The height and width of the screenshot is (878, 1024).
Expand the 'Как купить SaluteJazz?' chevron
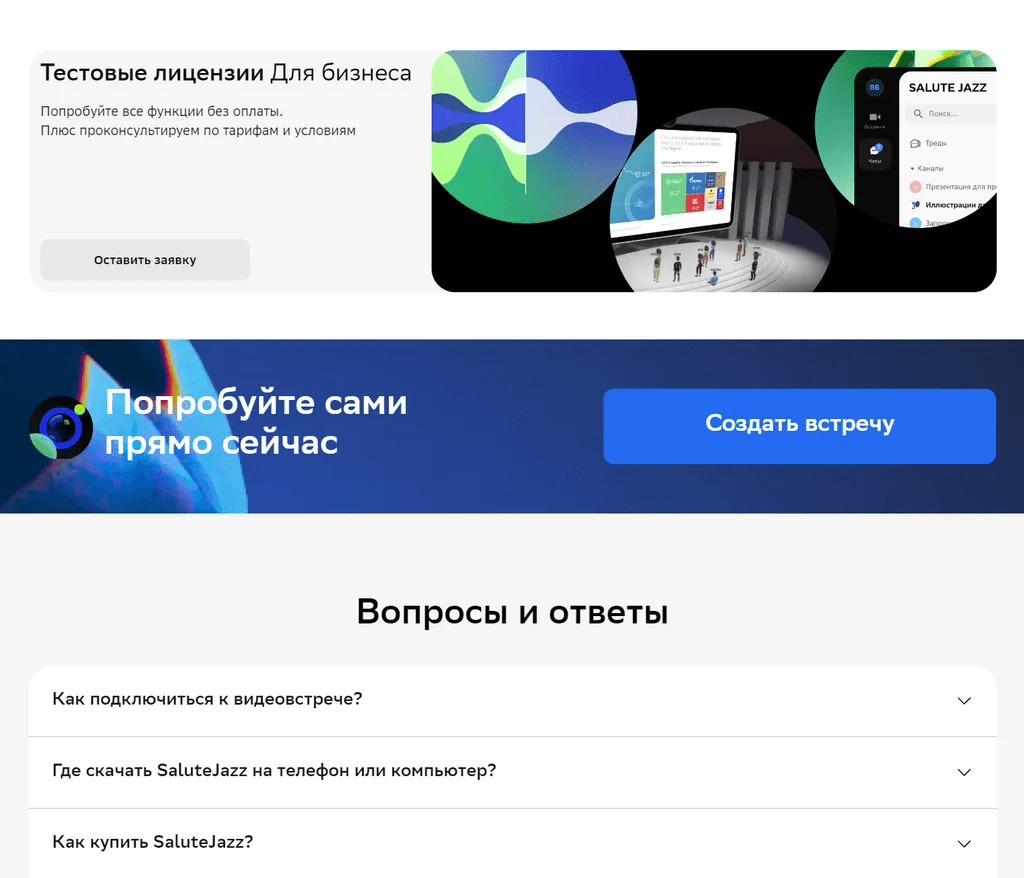964,843
